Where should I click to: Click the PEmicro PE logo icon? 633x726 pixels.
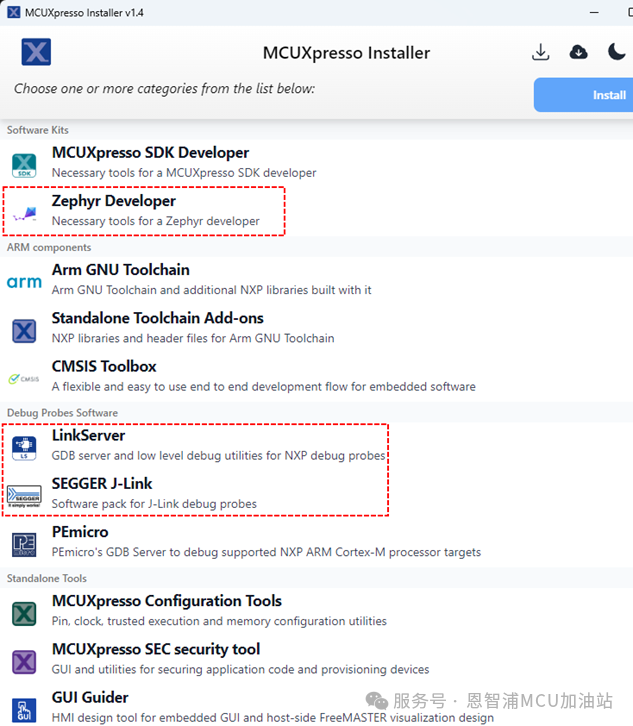pos(24,544)
